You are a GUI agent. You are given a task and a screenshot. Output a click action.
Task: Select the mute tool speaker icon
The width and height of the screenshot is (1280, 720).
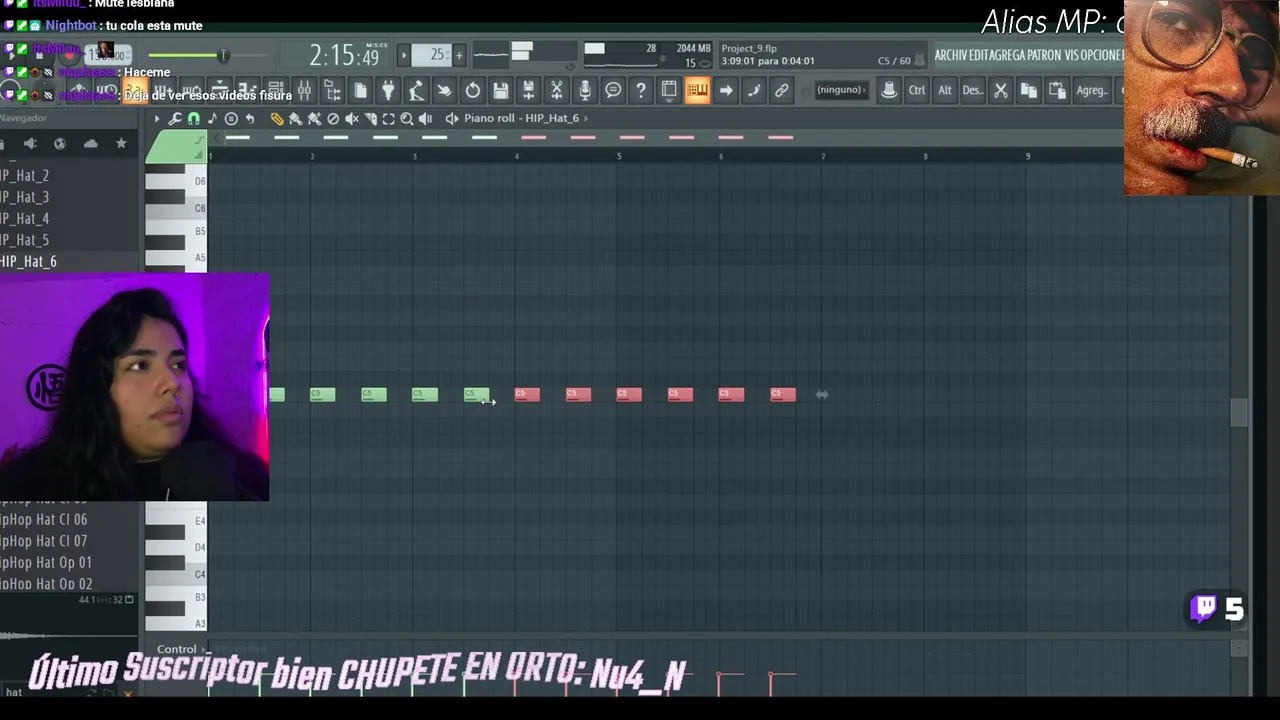point(351,119)
